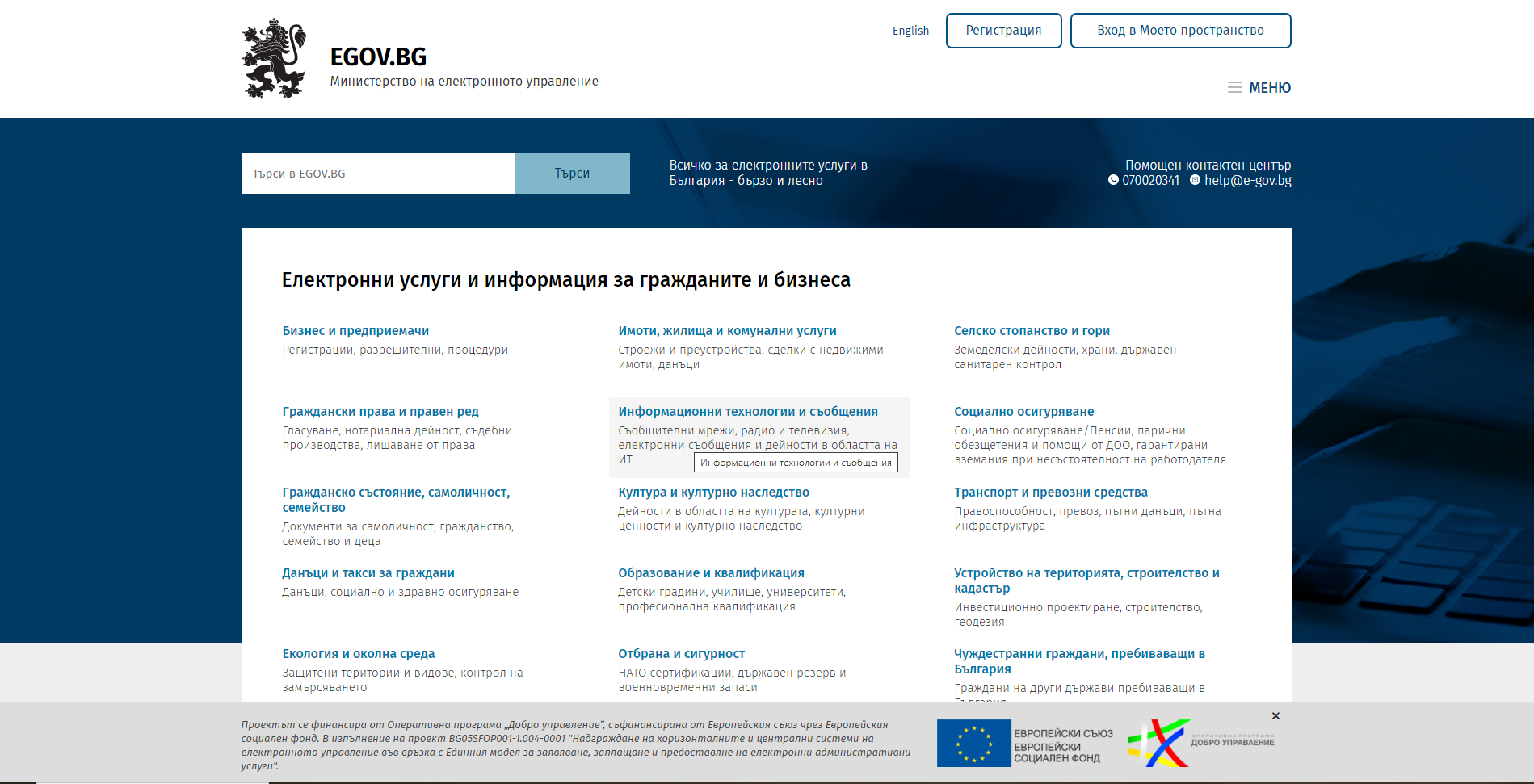Open Граждански права и правен ред category
Image resolution: width=1534 pixels, height=784 pixels.
click(380, 411)
